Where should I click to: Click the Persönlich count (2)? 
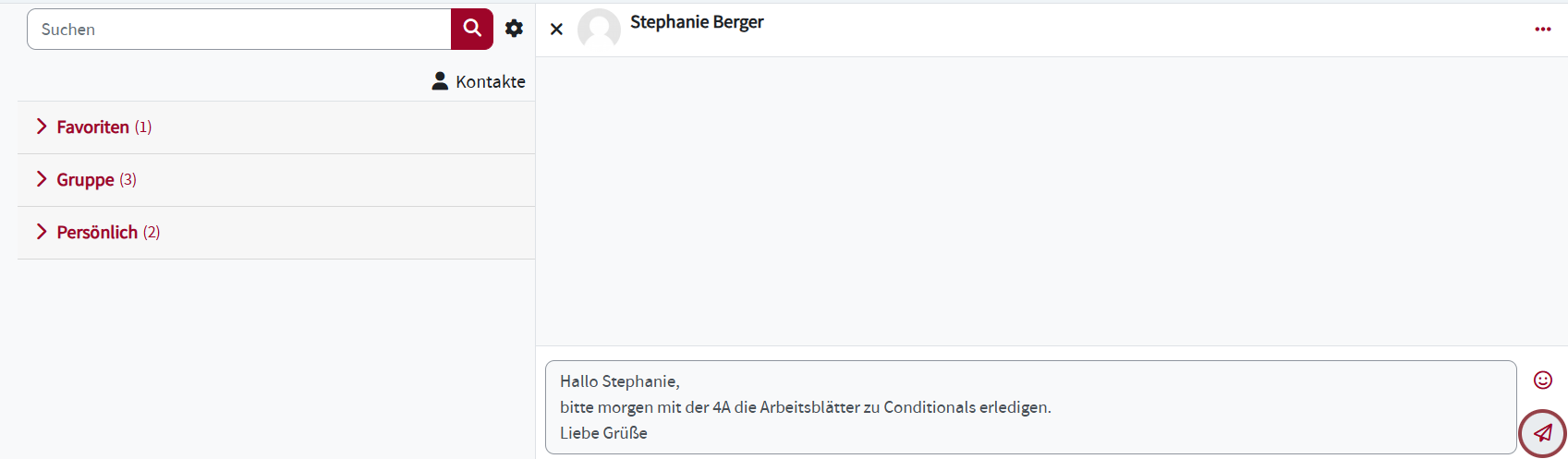pyautogui.click(x=152, y=233)
